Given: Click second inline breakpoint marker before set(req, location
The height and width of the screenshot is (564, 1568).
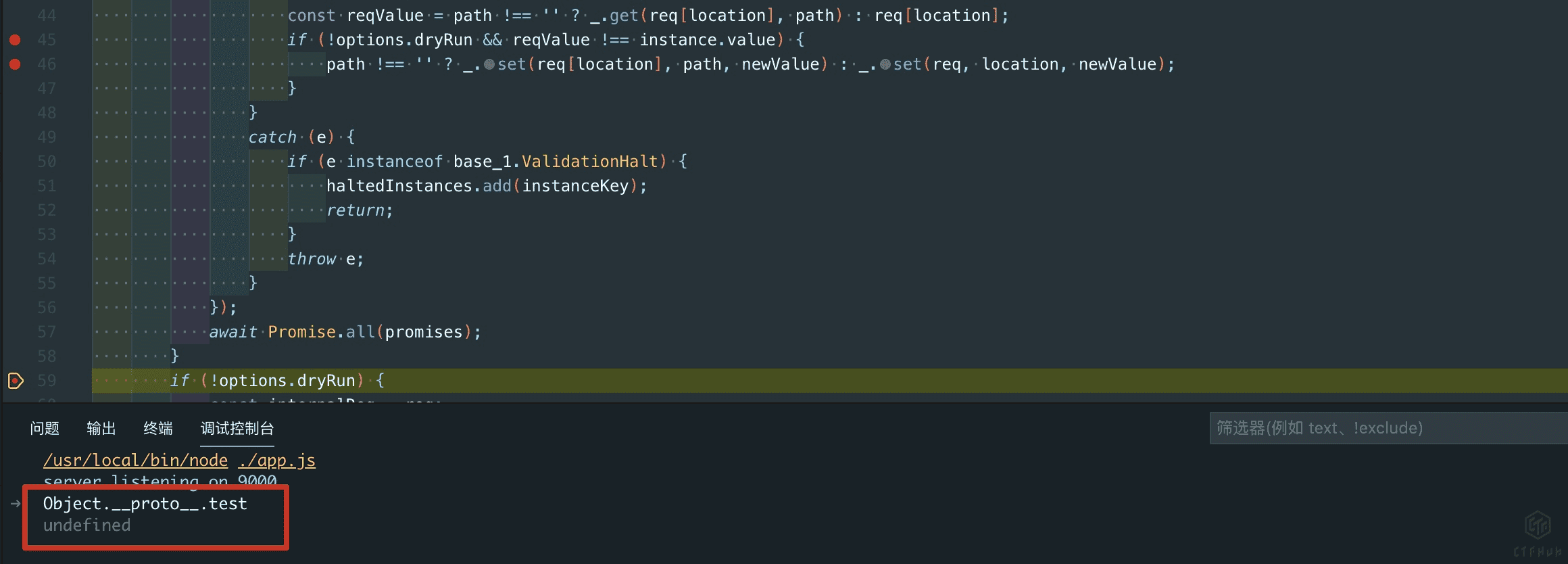Looking at the screenshot, I should pyautogui.click(x=885, y=65).
